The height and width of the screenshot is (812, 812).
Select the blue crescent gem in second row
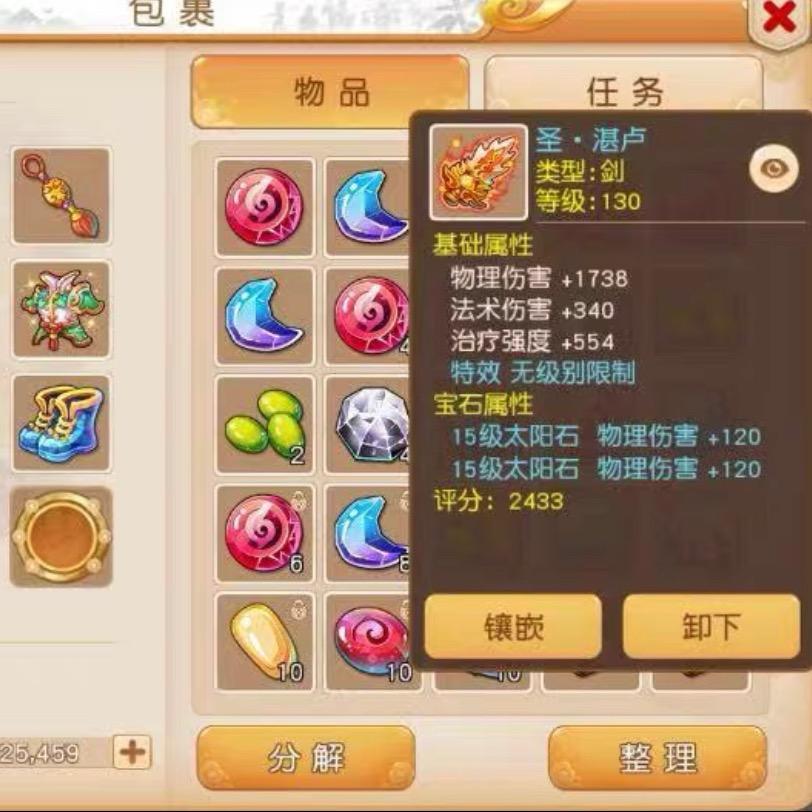point(265,316)
